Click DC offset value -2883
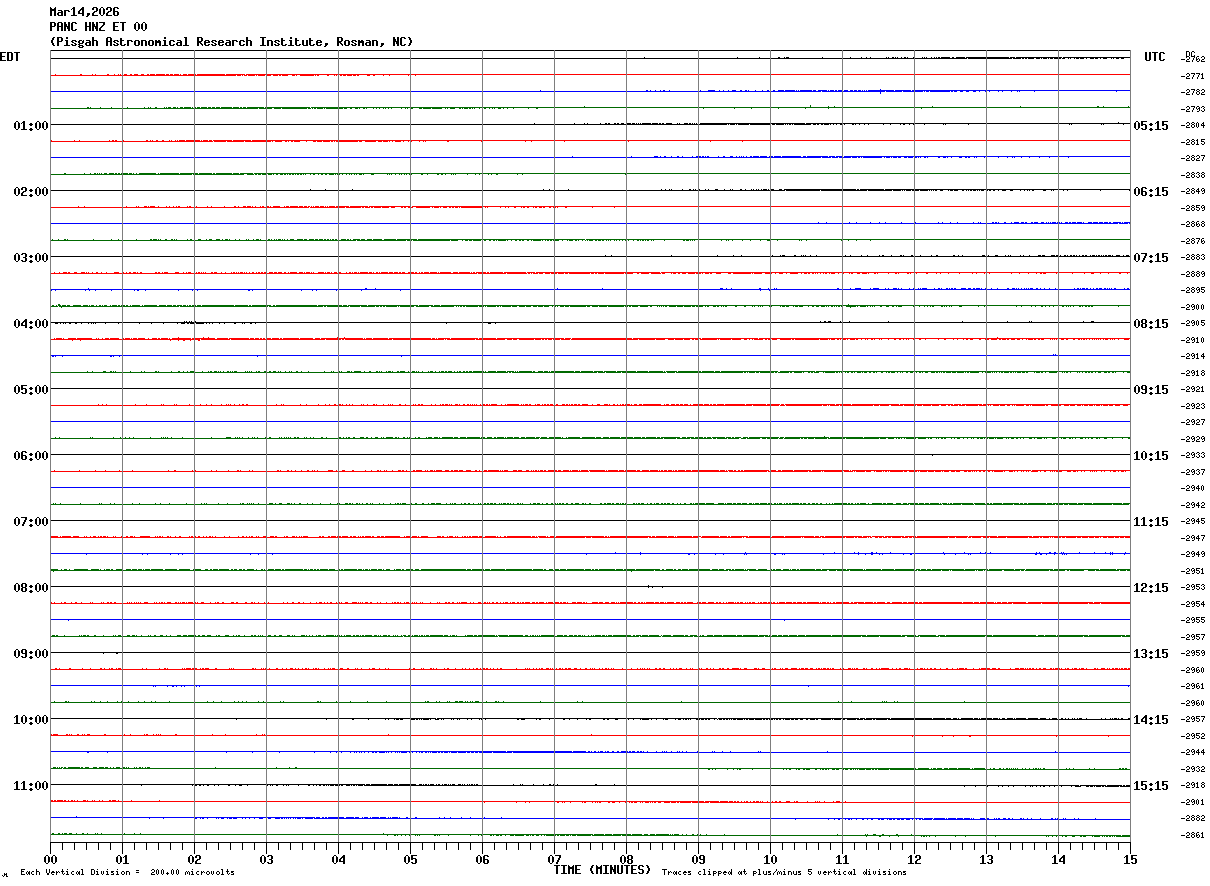Screen dimensions: 1210x886 (1193, 257)
